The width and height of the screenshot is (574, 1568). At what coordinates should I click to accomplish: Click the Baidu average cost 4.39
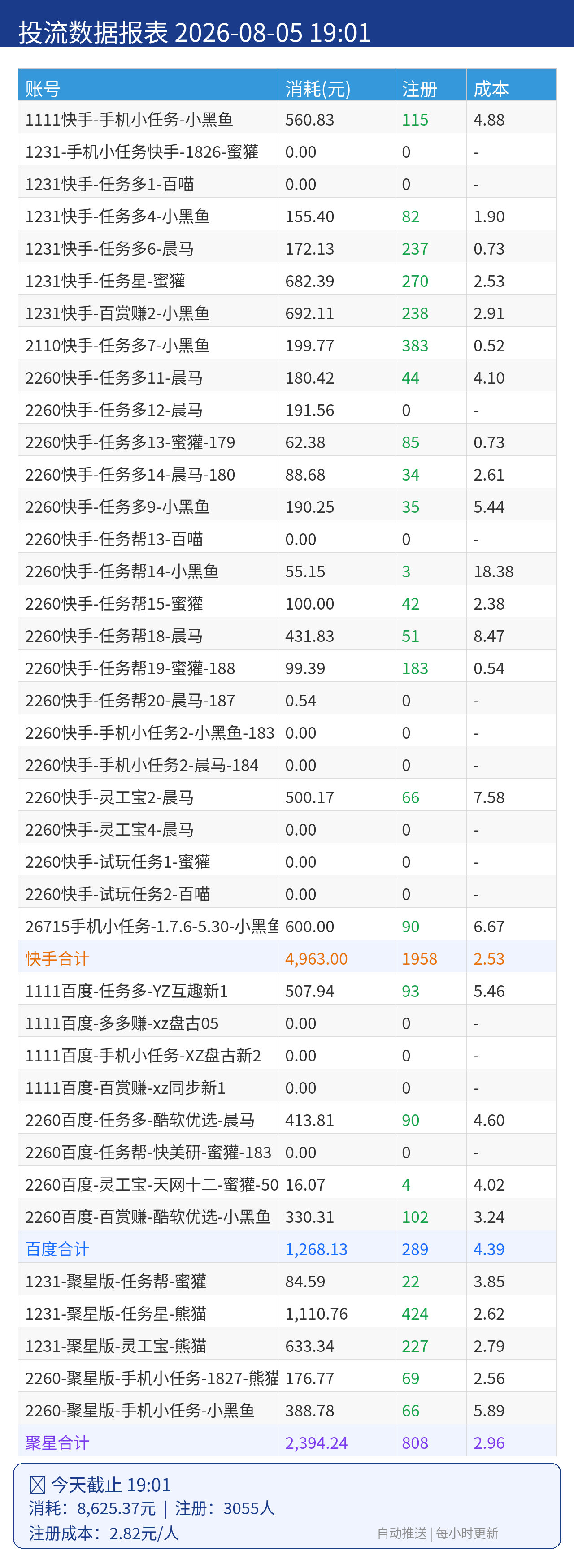pos(489,1249)
